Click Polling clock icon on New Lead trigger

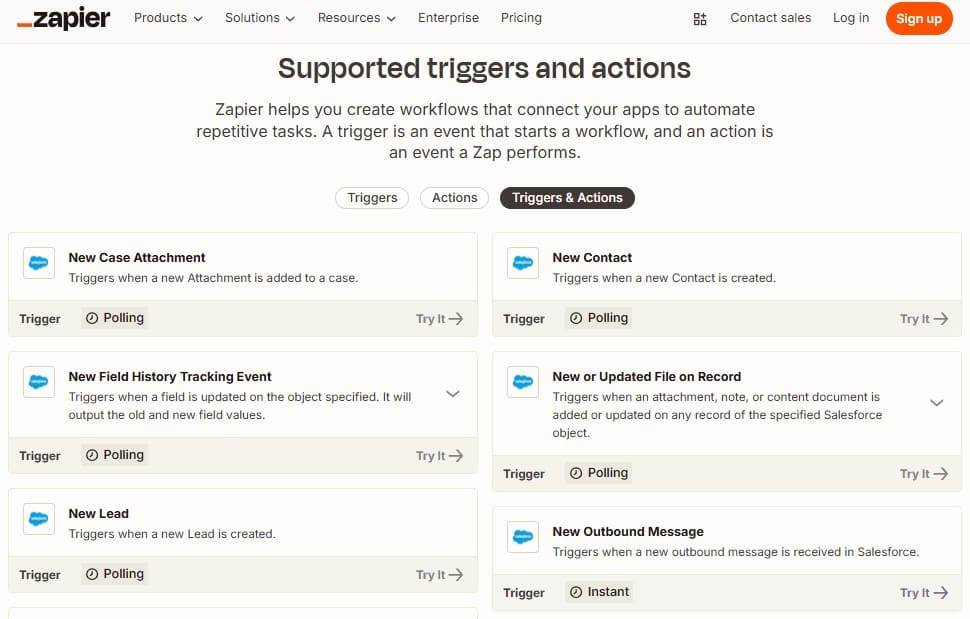(95, 574)
